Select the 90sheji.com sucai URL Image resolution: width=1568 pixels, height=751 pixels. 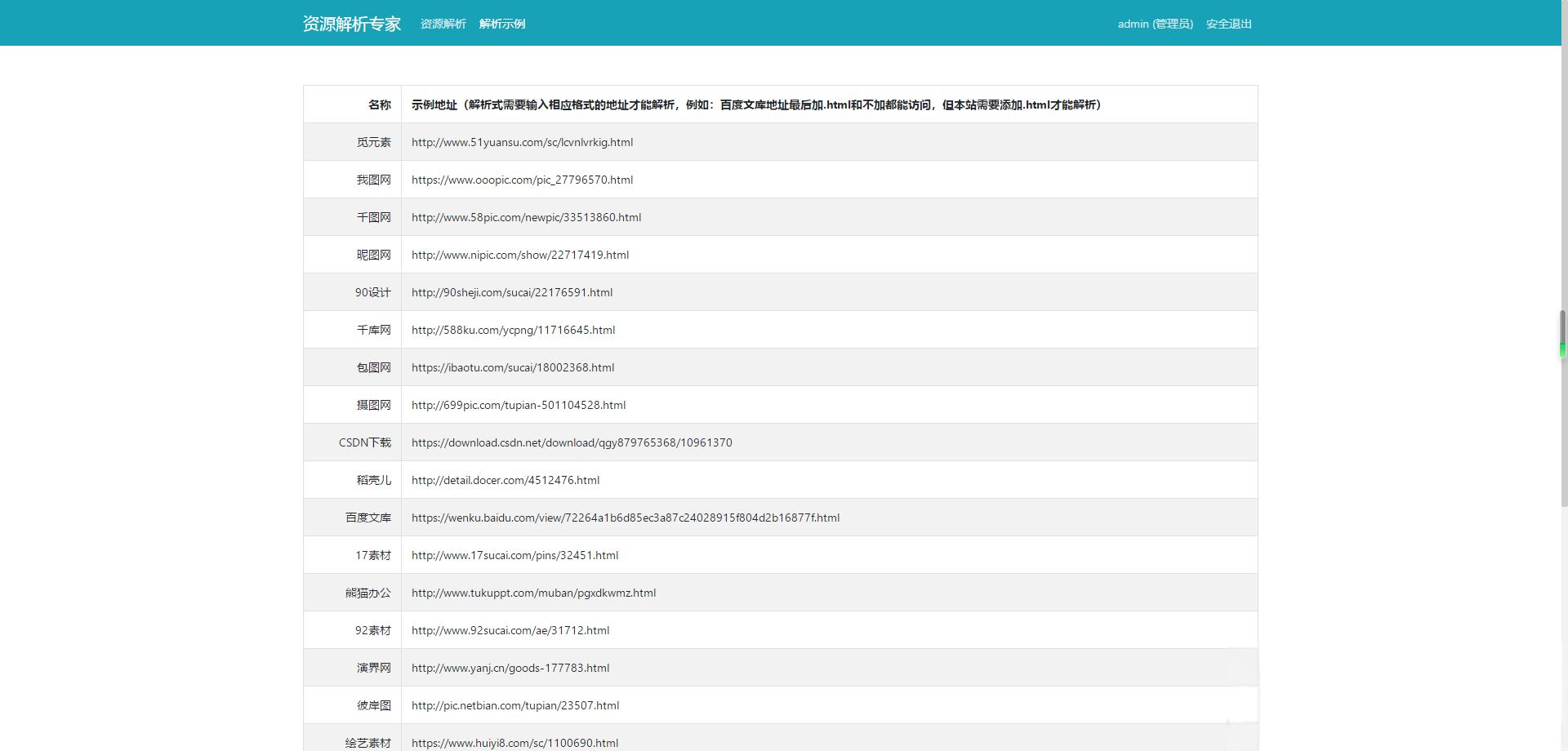point(512,292)
